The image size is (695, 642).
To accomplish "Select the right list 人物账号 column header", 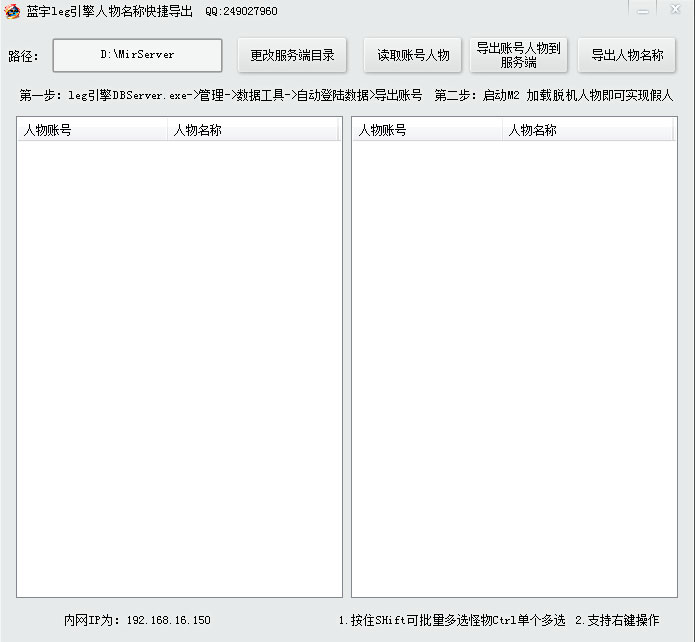I will [x=427, y=130].
